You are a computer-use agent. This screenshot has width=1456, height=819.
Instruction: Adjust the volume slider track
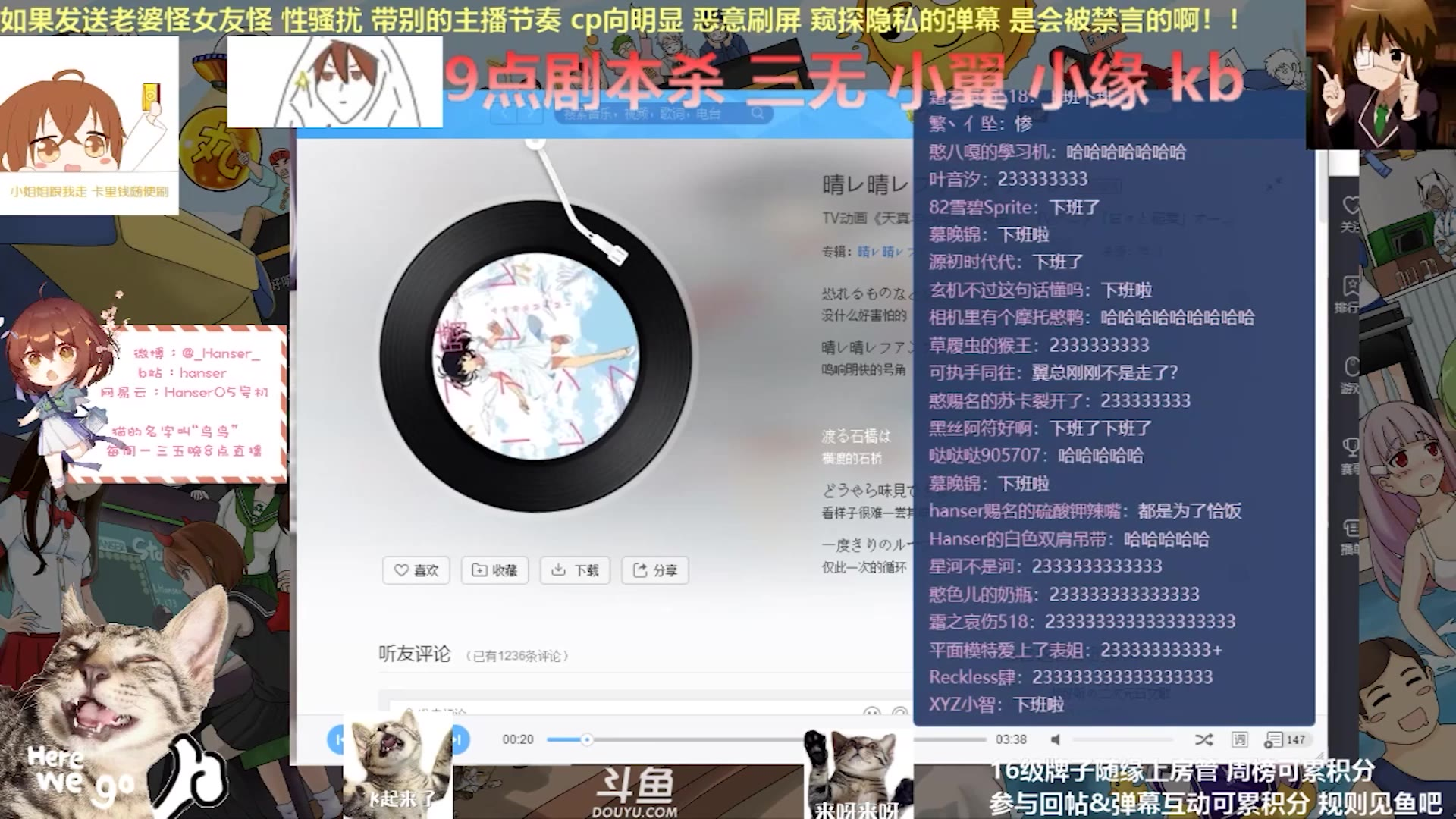pyautogui.click(x=1122, y=739)
